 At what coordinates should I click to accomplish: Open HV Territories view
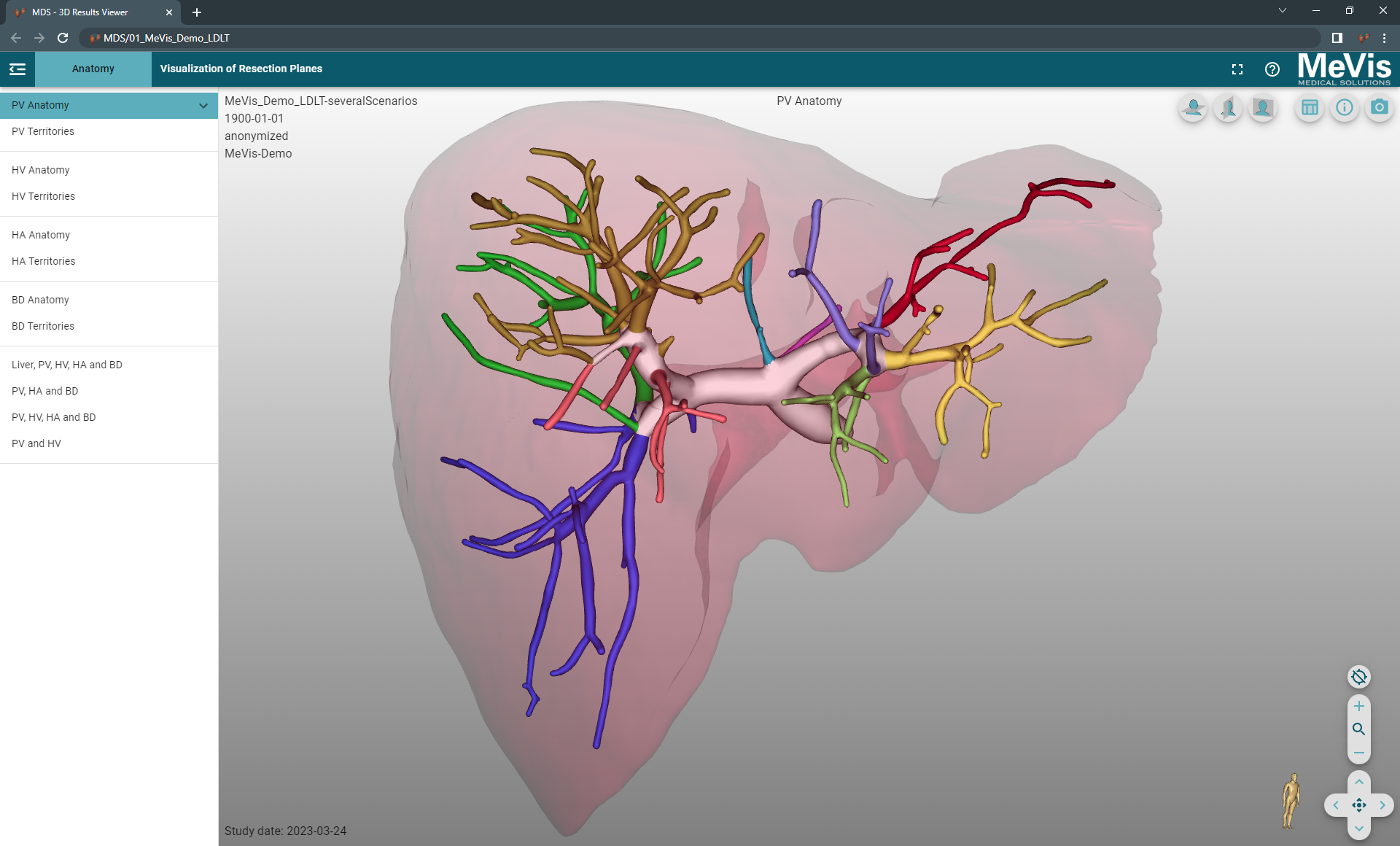(x=109, y=197)
